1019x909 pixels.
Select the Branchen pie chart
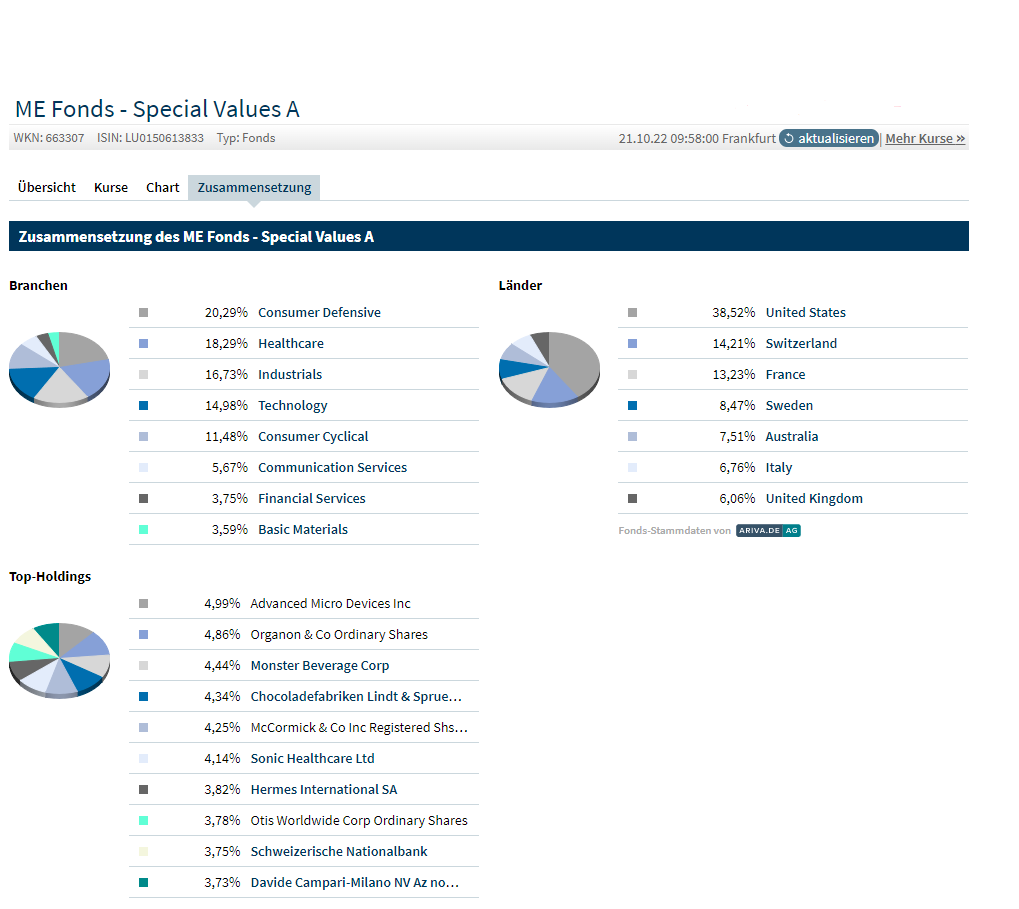[59, 369]
